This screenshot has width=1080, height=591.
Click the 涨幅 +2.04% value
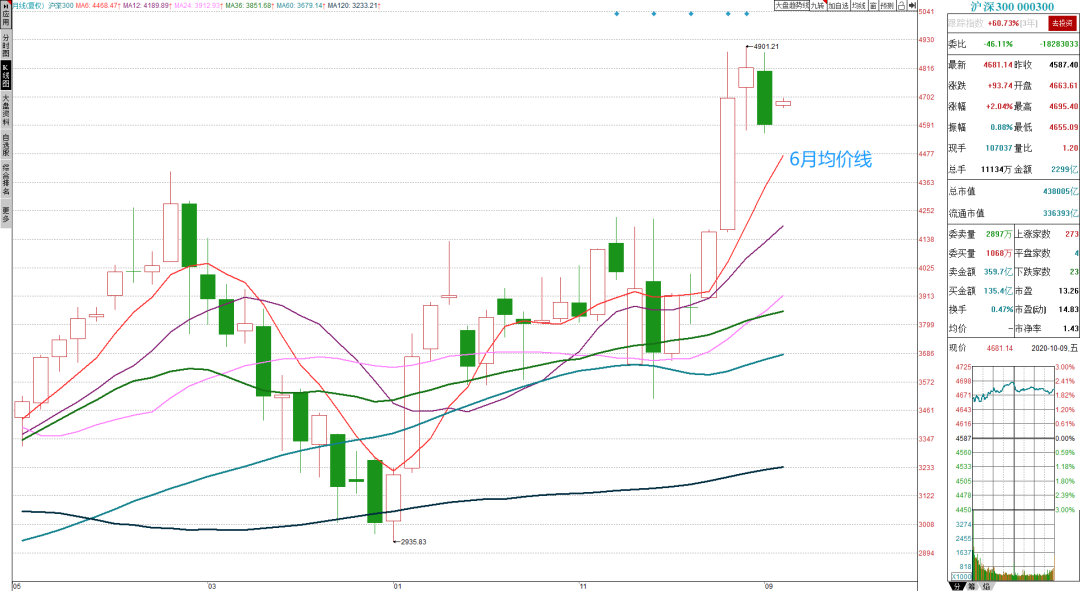point(999,106)
